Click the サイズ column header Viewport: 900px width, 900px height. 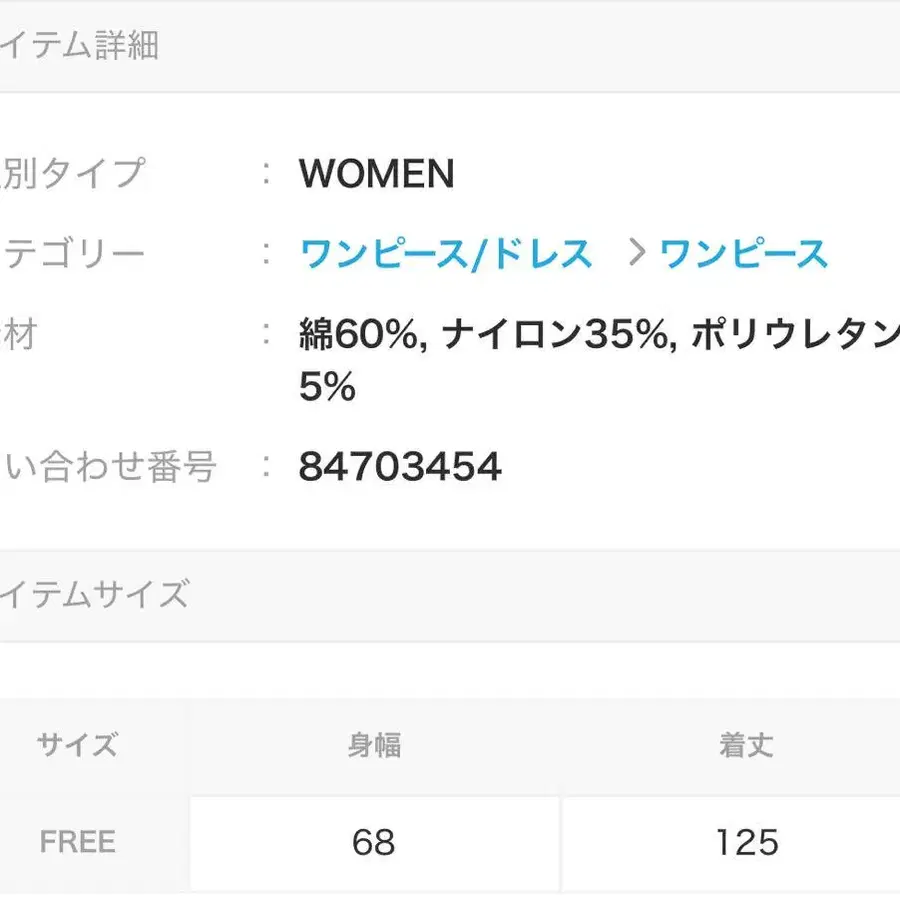[77, 745]
